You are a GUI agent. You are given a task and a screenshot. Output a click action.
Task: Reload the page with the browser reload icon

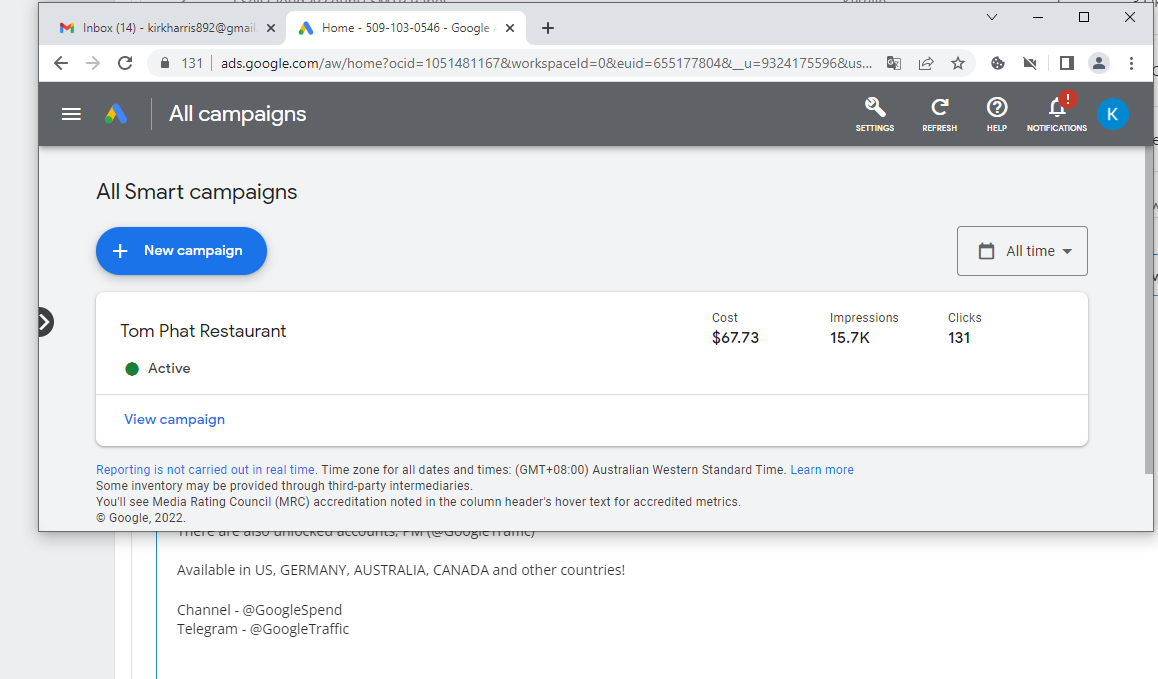click(x=125, y=64)
